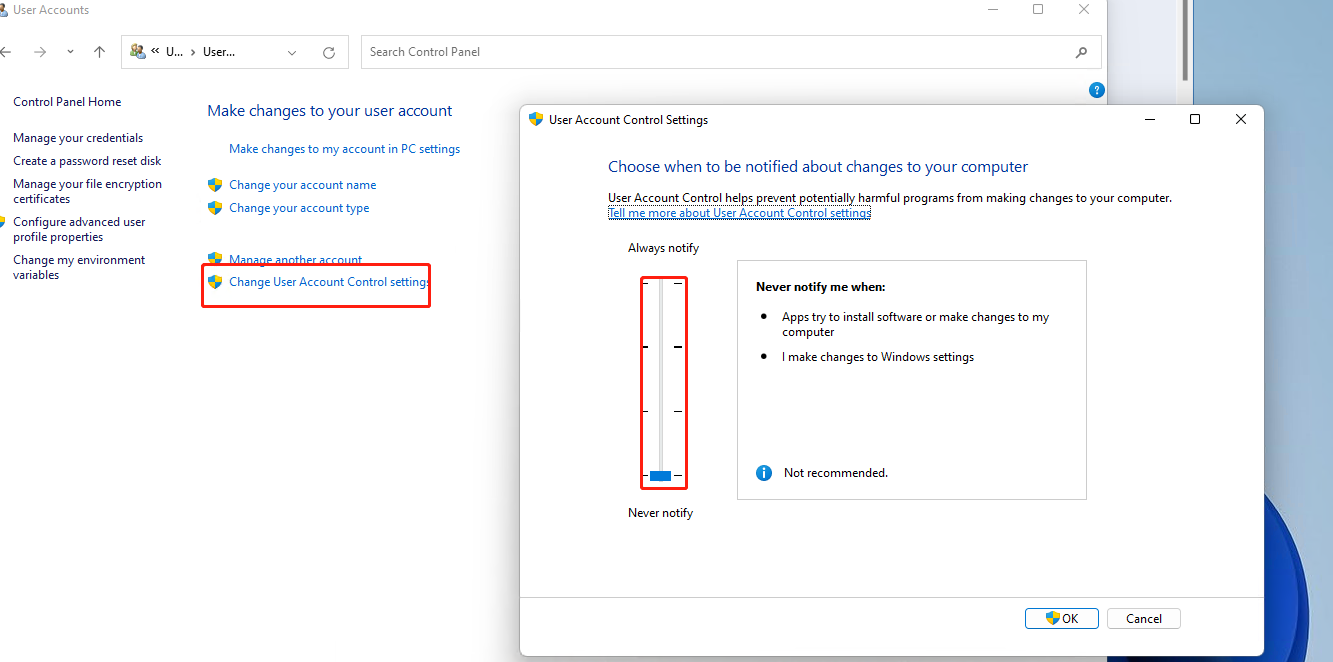Expand the address bar history dropdown

coord(292,52)
